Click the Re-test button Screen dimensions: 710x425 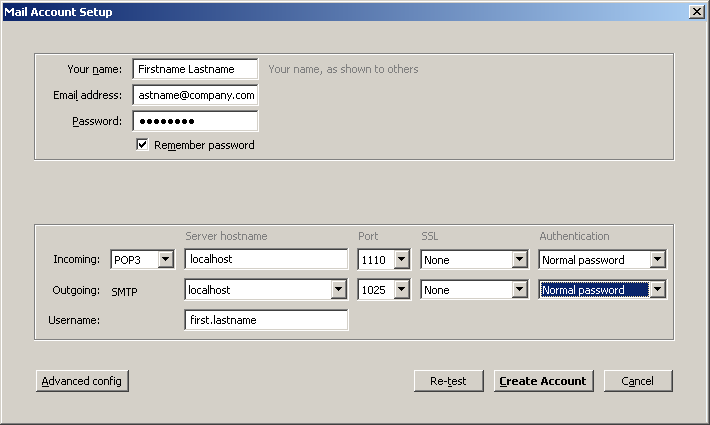[449, 381]
